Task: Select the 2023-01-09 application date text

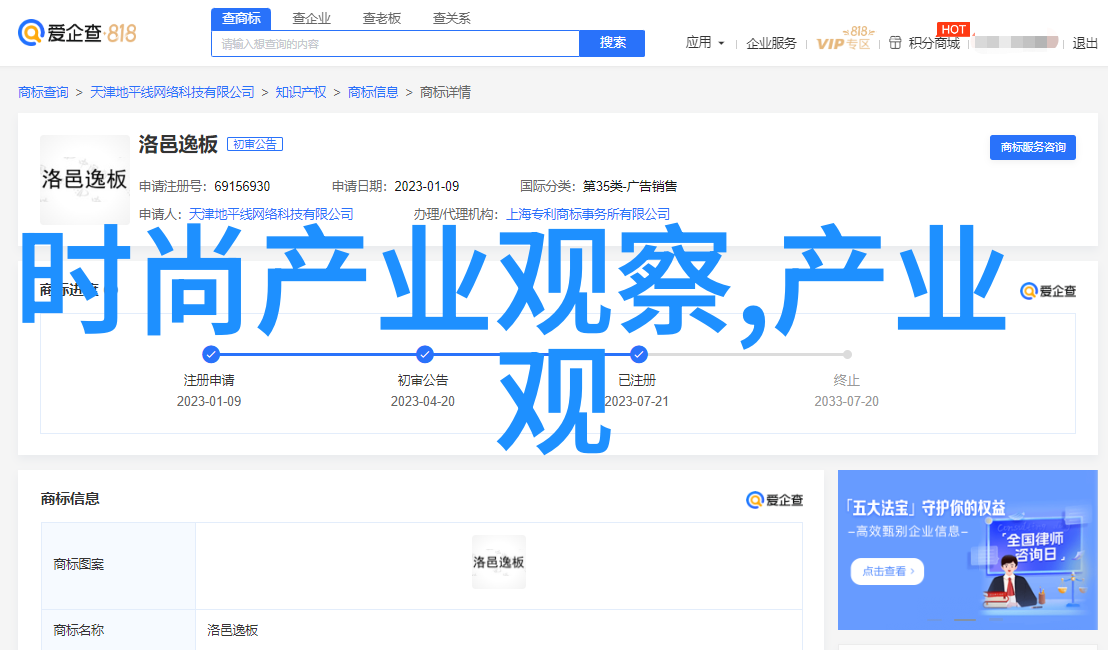Action: tap(427, 187)
